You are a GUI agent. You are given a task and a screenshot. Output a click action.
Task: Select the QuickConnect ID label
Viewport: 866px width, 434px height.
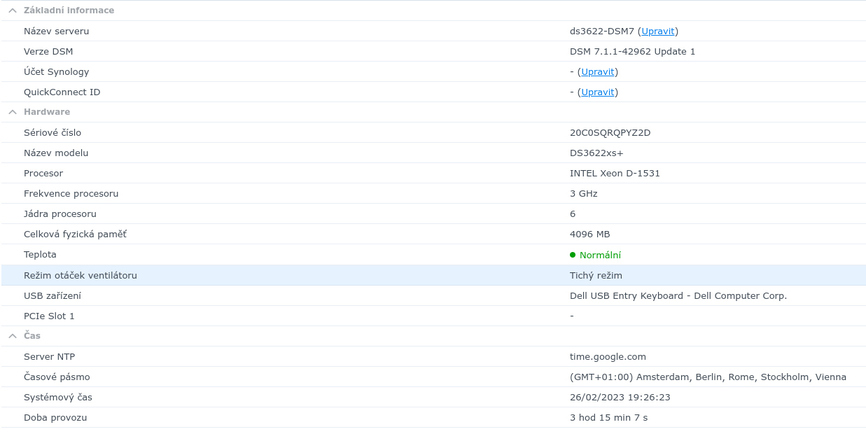coord(62,92)
